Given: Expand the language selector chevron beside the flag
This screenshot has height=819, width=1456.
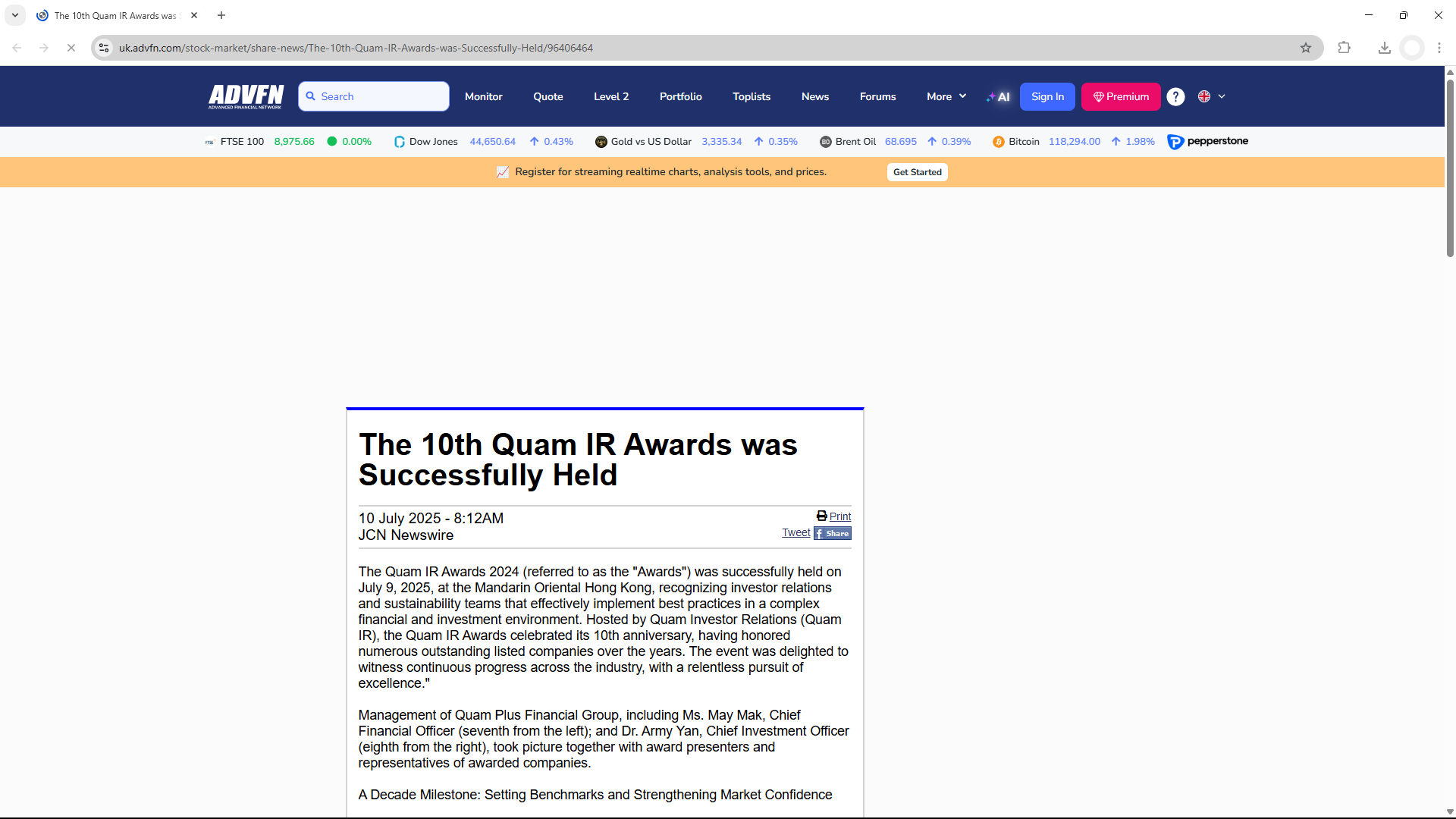Looking at the screenshot, I should click(x=1222, y=96).
